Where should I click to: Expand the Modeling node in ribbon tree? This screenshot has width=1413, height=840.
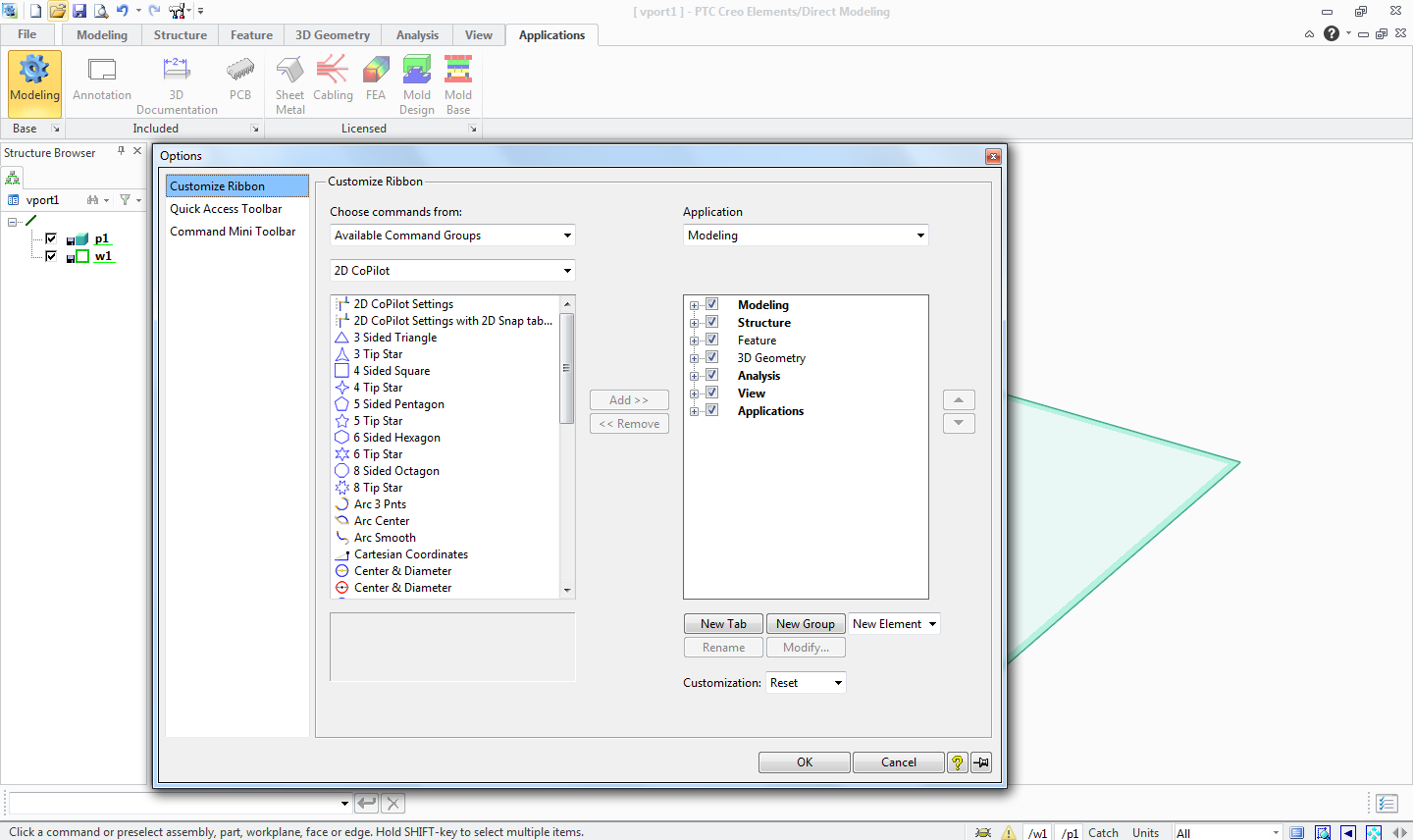(694, 305)
